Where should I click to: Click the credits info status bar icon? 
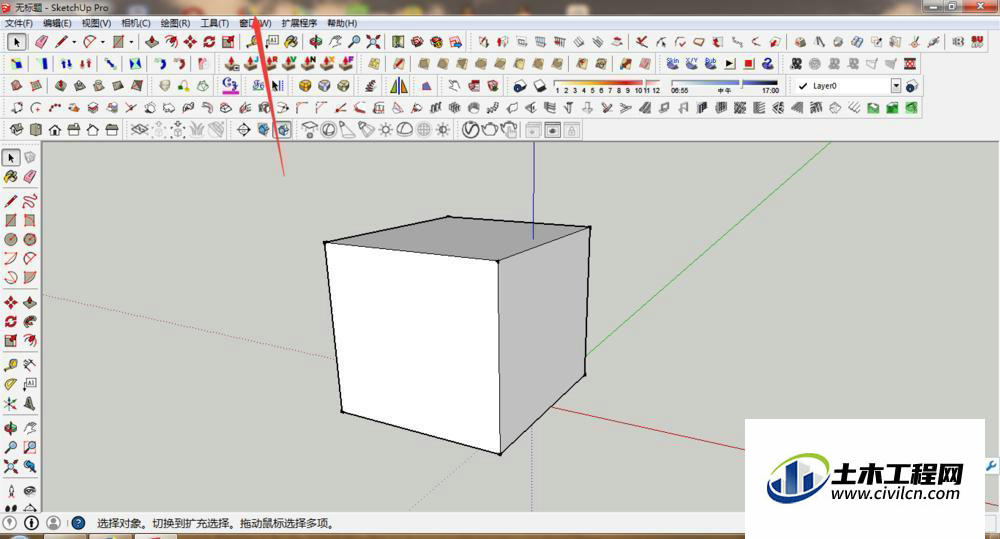(x=31, y=523)
